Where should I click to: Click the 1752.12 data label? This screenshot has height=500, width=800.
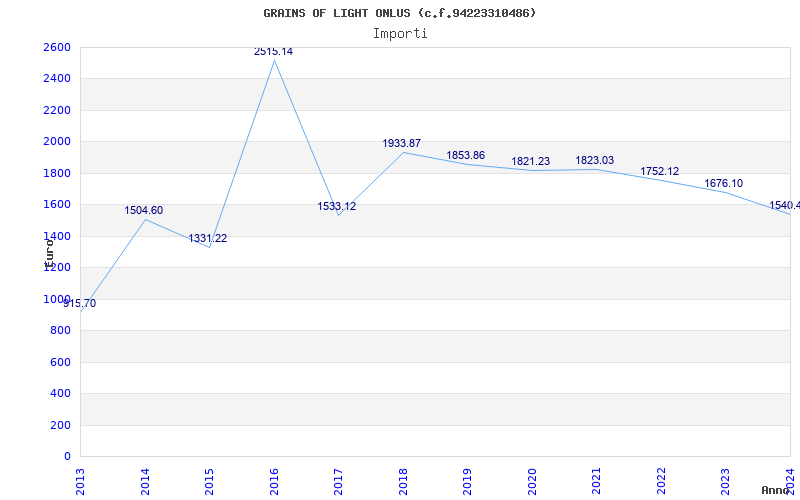pyautogui.click(x=659, y=171)
